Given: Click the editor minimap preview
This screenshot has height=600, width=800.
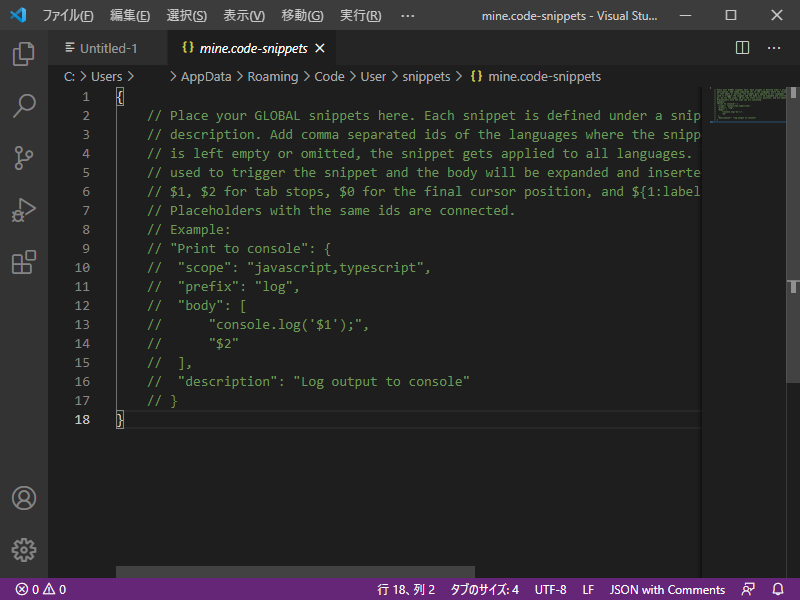Looking at the screenshot, I should coord(748,105).
